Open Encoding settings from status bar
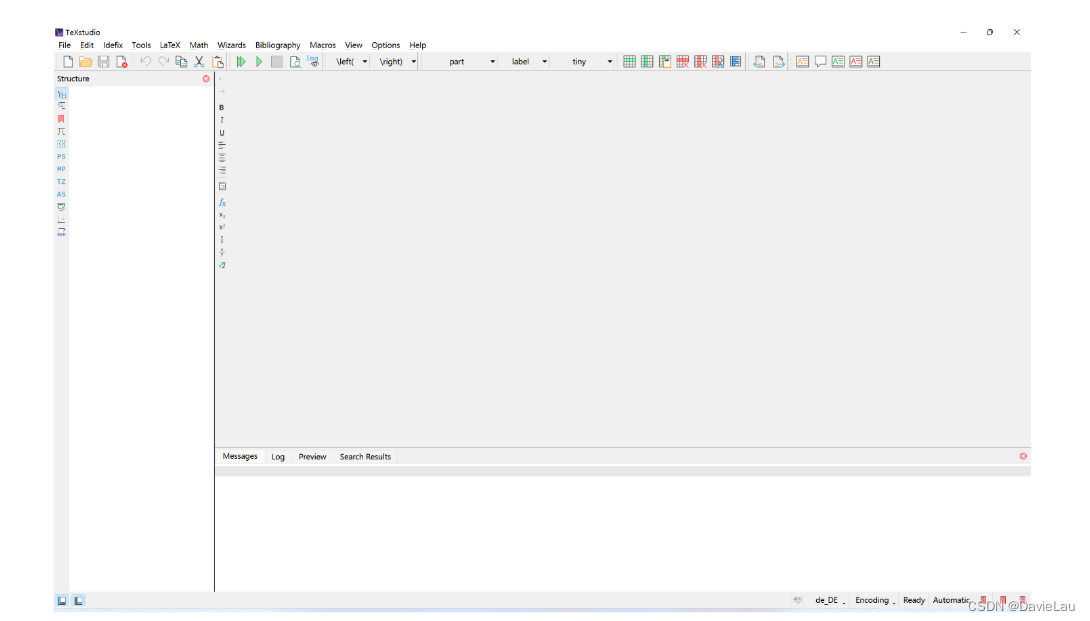The width and height of the screenshot is (1090, 621). pos(871,600)
